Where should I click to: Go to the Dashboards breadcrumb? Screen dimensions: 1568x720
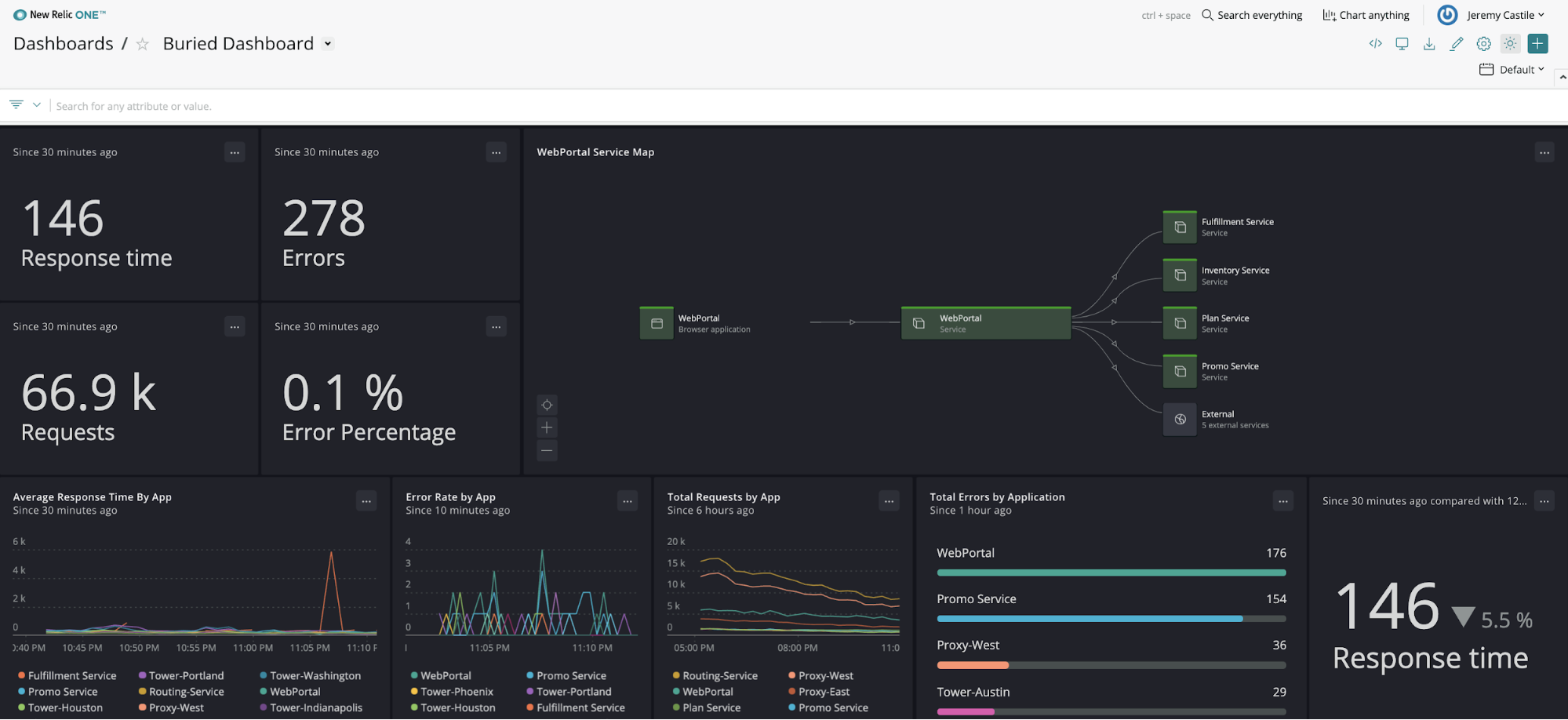(64, 44)
